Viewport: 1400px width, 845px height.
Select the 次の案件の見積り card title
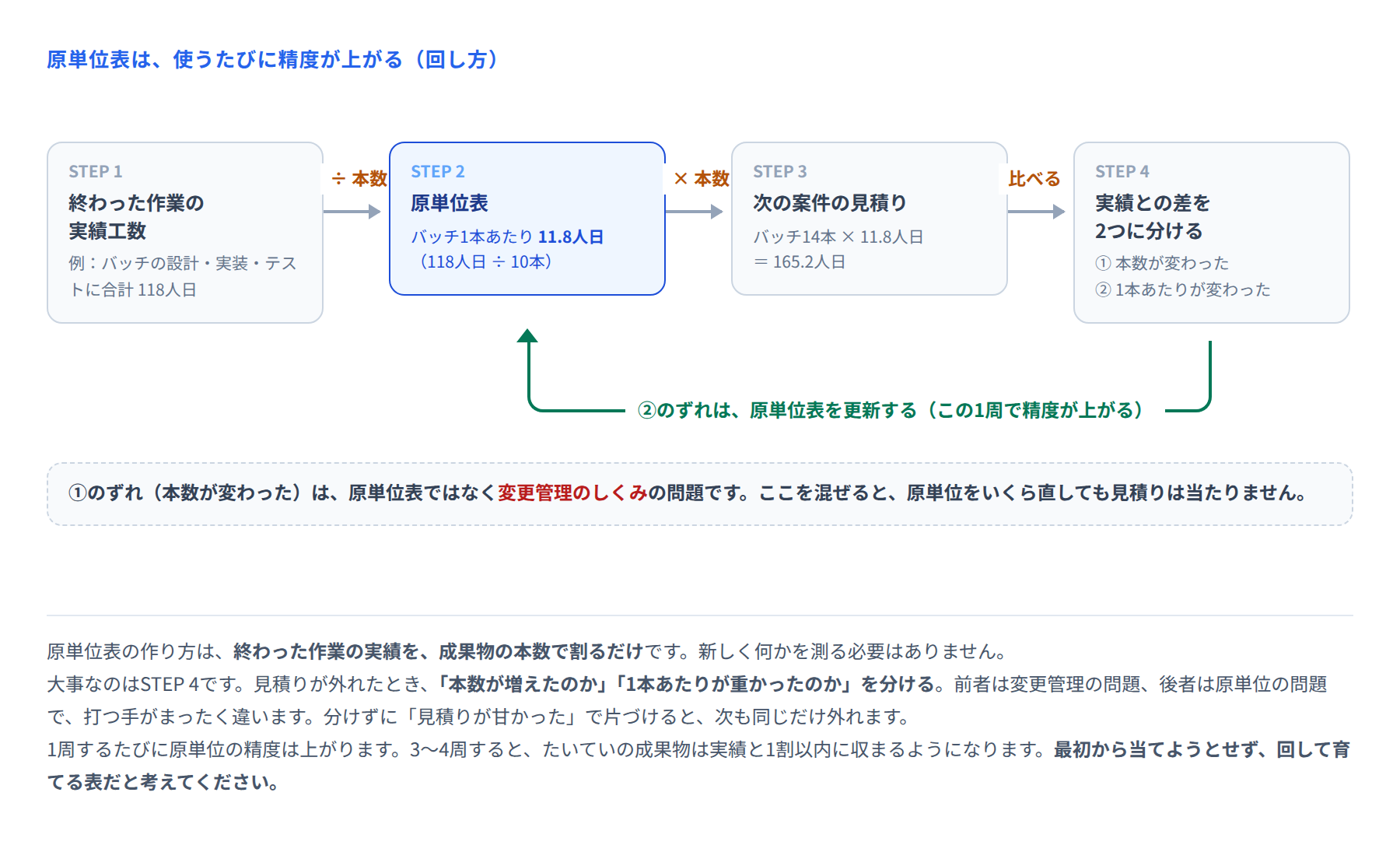pos(830,203)
